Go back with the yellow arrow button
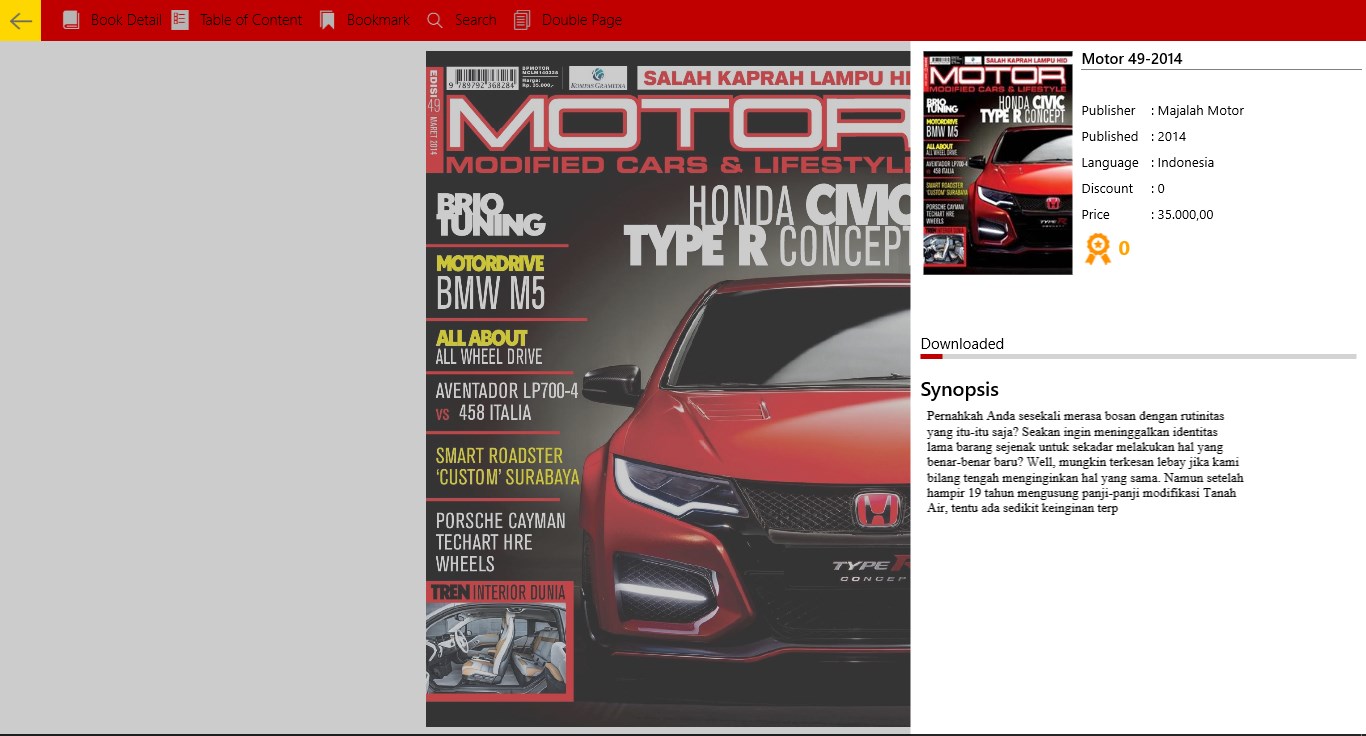Screen dimensions: 1366x736 point(20,20)
